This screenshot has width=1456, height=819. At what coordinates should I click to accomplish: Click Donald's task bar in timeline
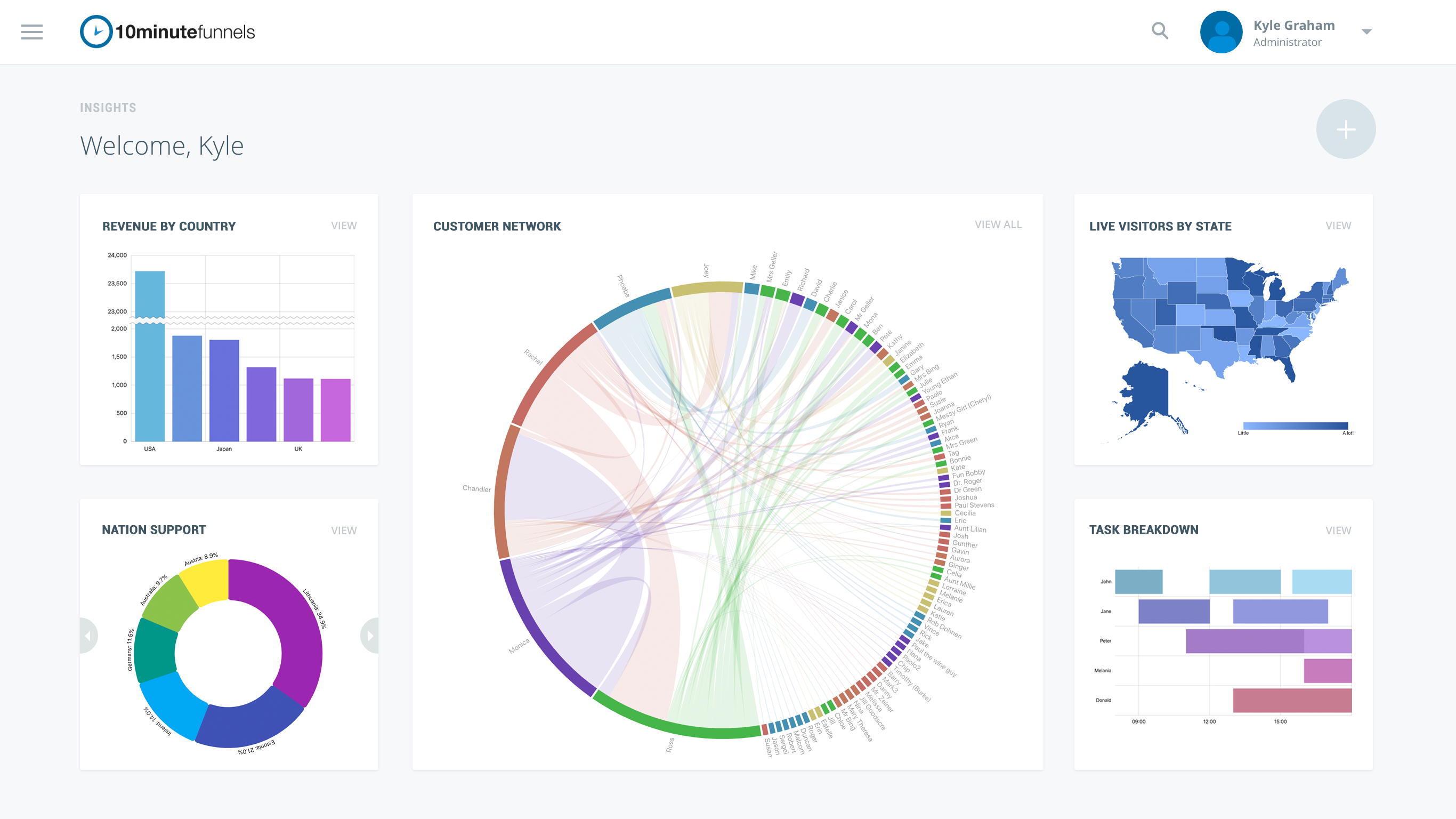click(x=1291, y=700)
